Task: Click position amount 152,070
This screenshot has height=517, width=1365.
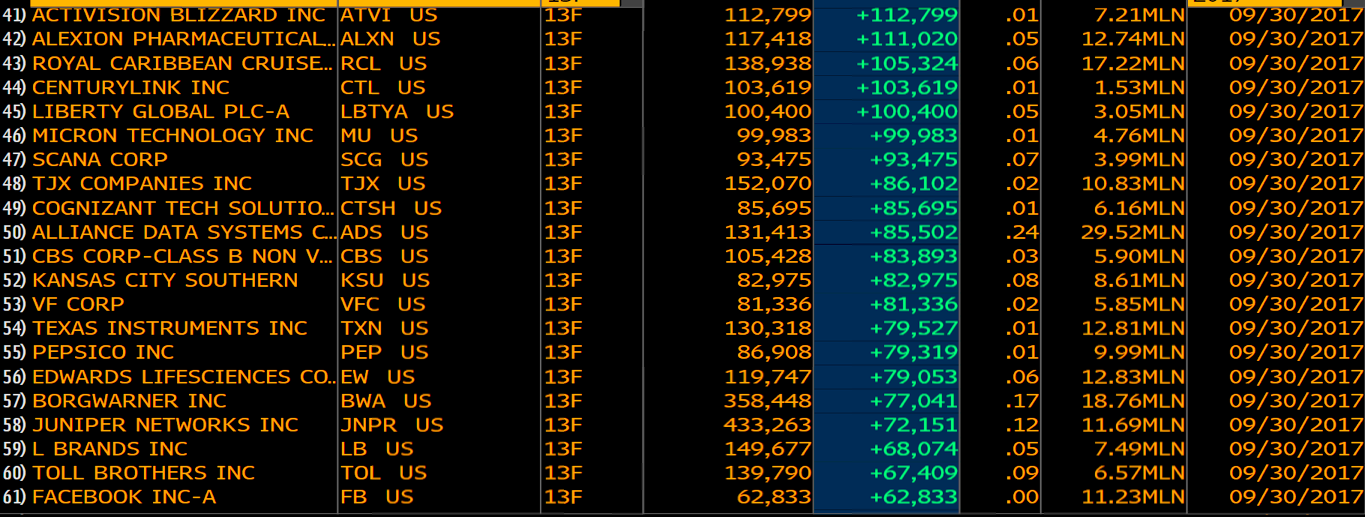Action: pyautogui.click(x=769, y=183)
